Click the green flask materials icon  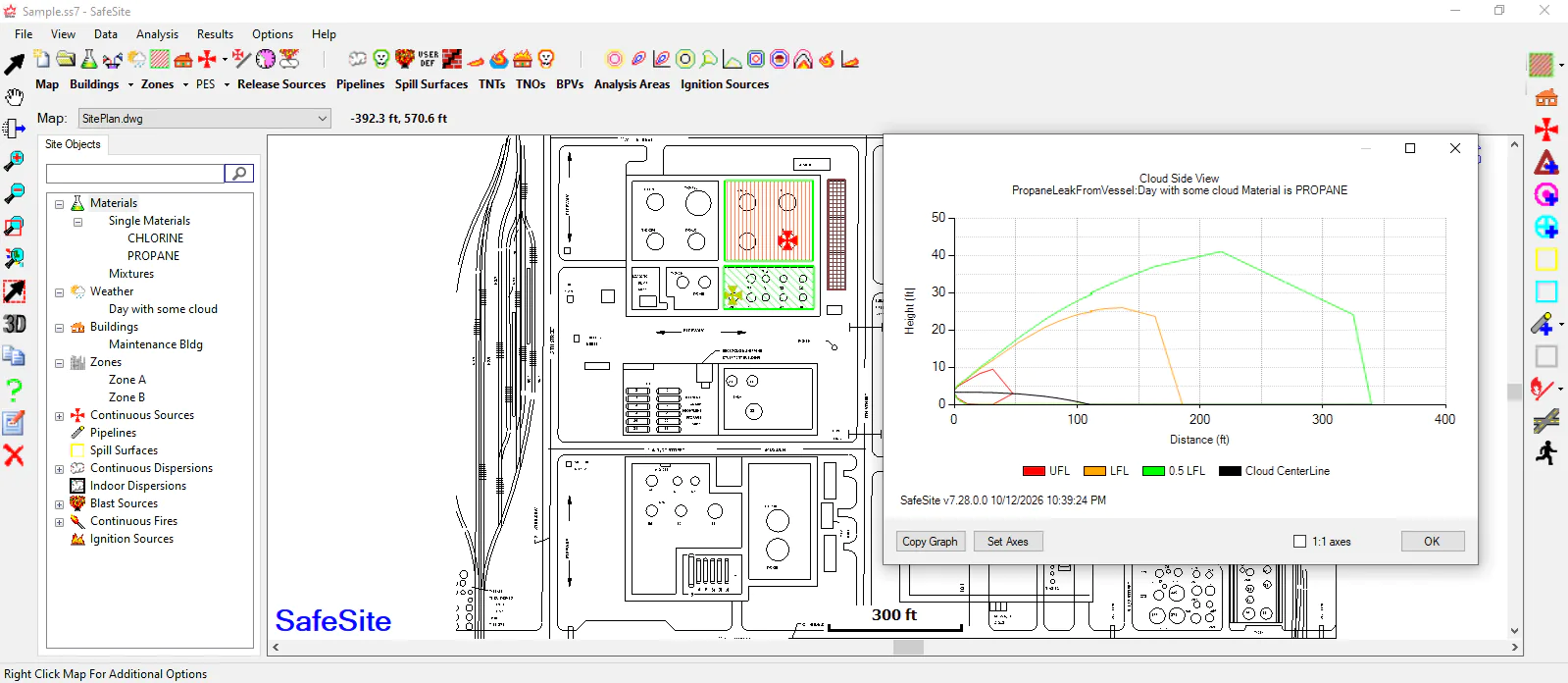[88, 59]
